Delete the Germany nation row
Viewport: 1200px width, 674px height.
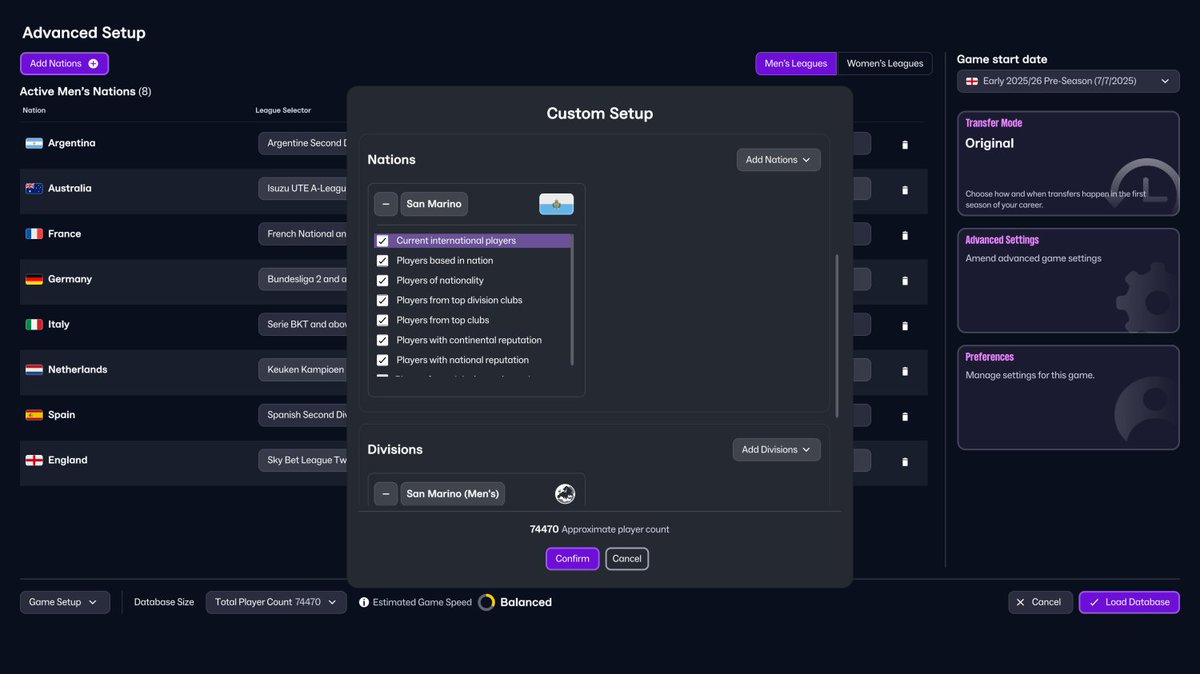(905, 280)
